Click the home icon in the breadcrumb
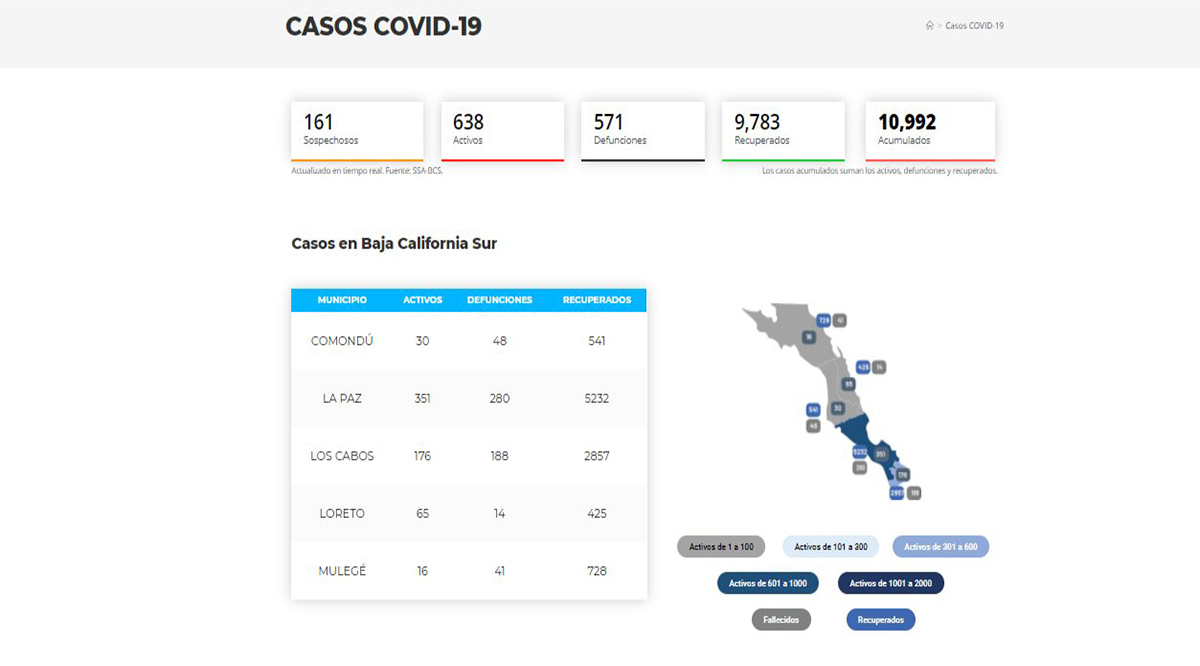 tap(930, 25)
